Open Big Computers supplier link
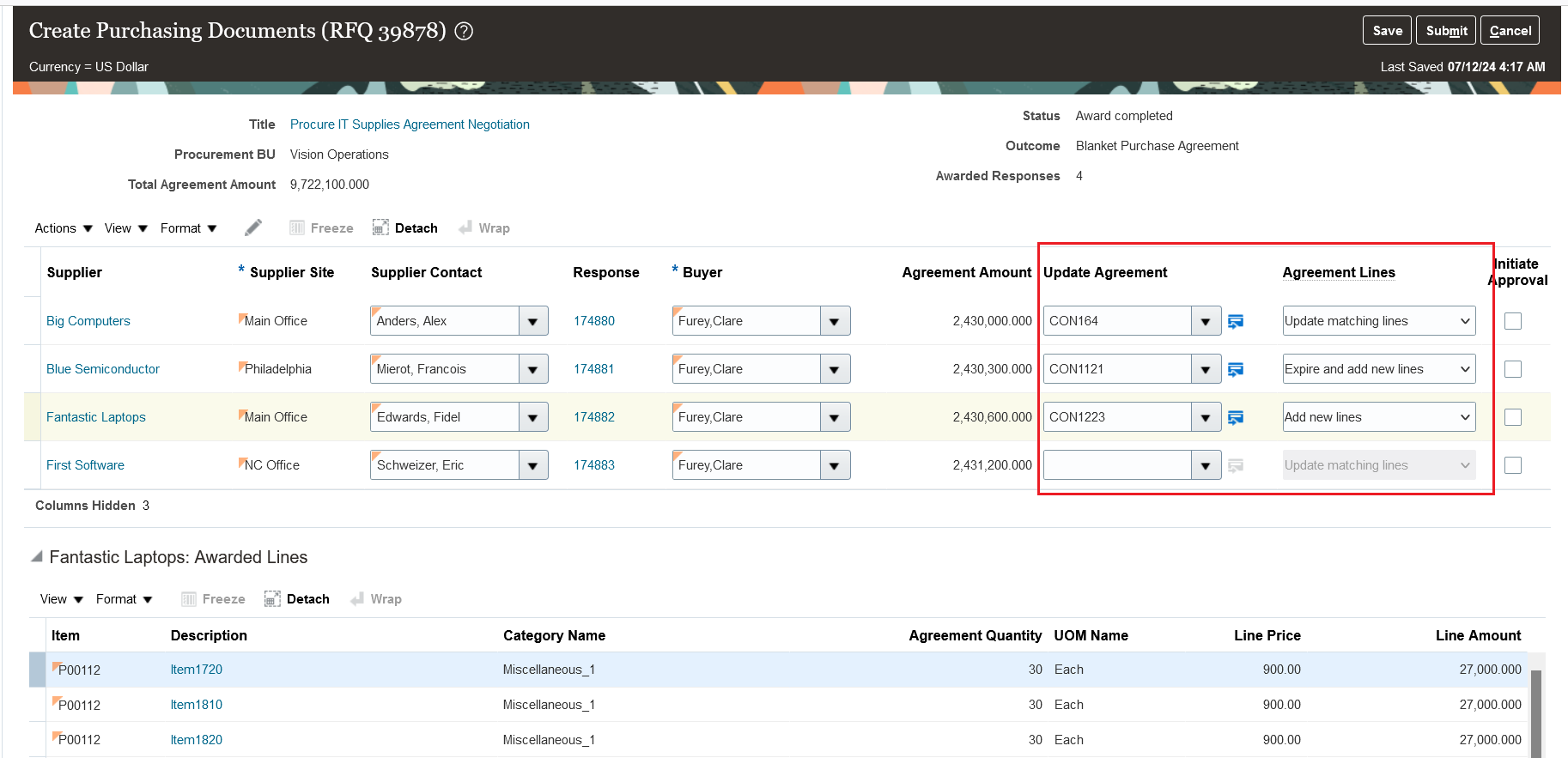This screenshot has height=758, width=1568. click(88, 321)
